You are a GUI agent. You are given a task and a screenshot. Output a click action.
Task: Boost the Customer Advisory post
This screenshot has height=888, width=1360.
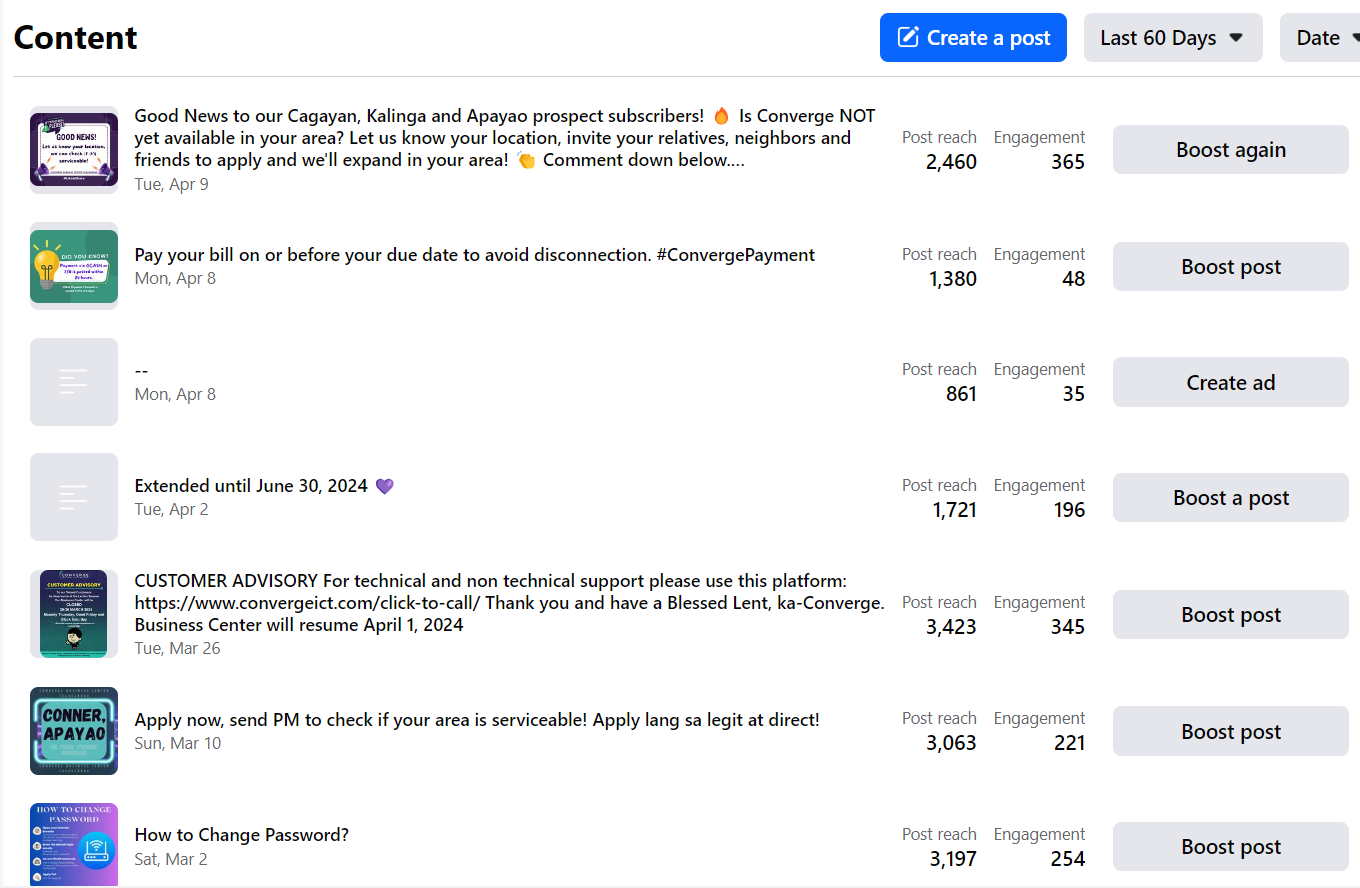[1230, 615]
